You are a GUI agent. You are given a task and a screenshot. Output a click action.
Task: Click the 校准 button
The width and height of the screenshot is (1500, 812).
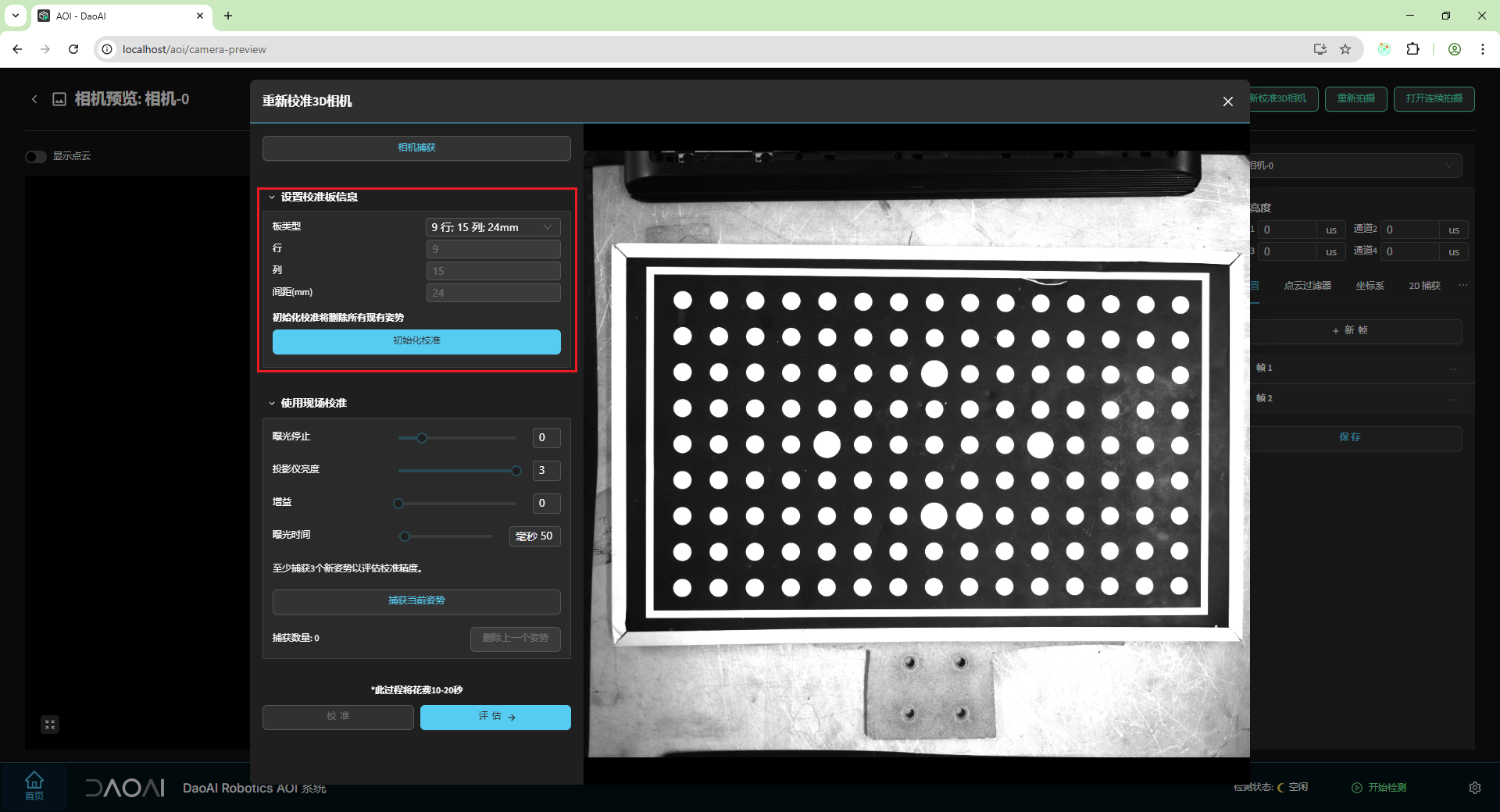point(337,717)
